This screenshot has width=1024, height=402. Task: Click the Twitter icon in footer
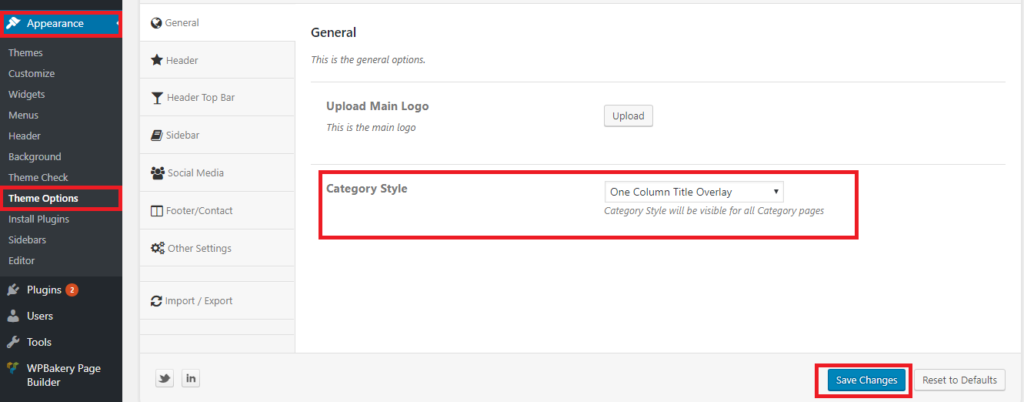pyautogui.click(x=164, y=378)
